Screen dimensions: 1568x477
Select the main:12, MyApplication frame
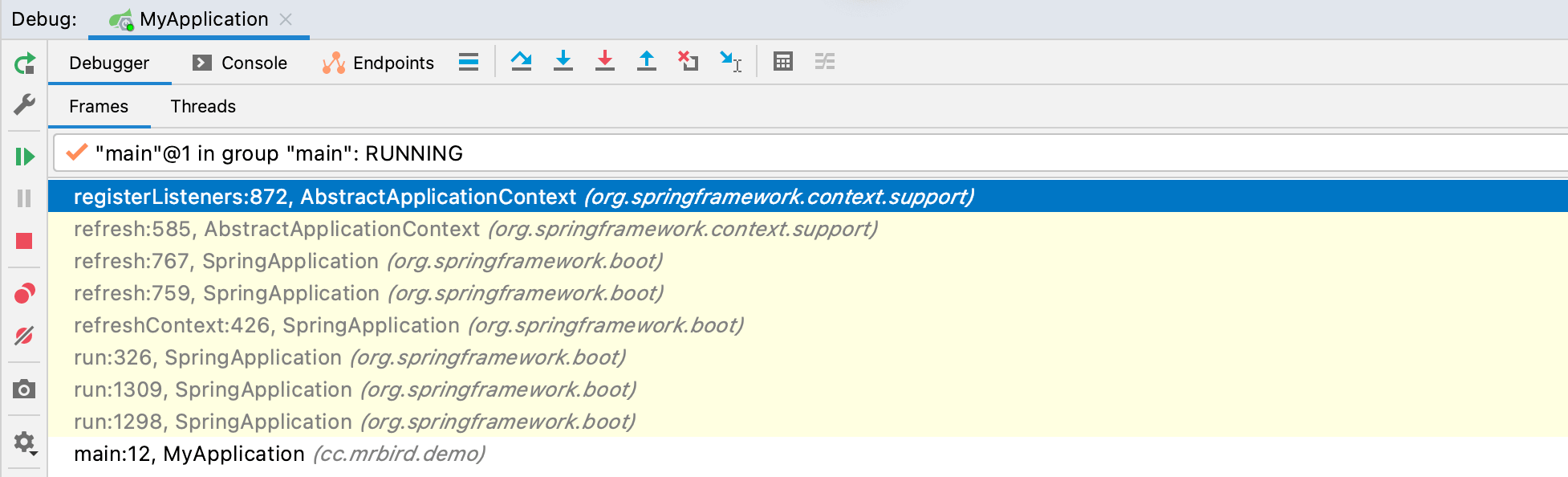[x=808, y=454]
